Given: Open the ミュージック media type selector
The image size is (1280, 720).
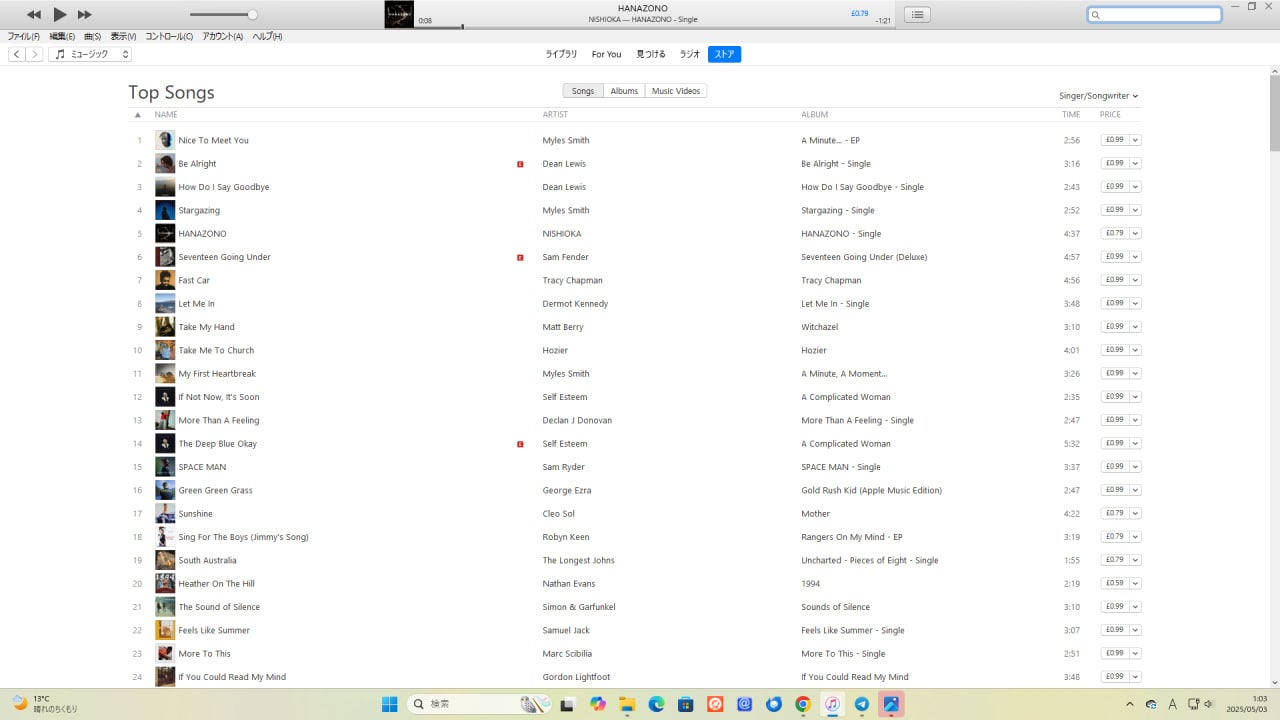Looking at the screenshot, I should tap(90, 54).
